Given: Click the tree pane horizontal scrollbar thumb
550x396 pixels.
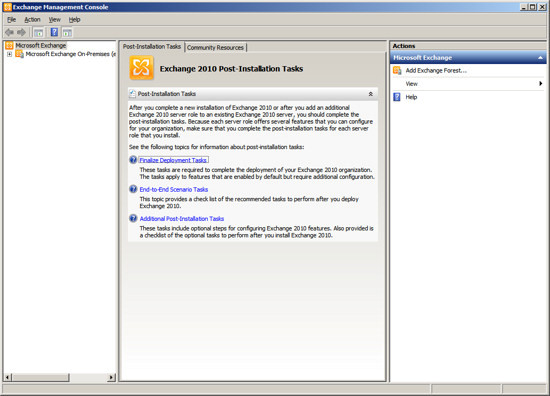Looking at the screenshot, I should click(41, 377).
